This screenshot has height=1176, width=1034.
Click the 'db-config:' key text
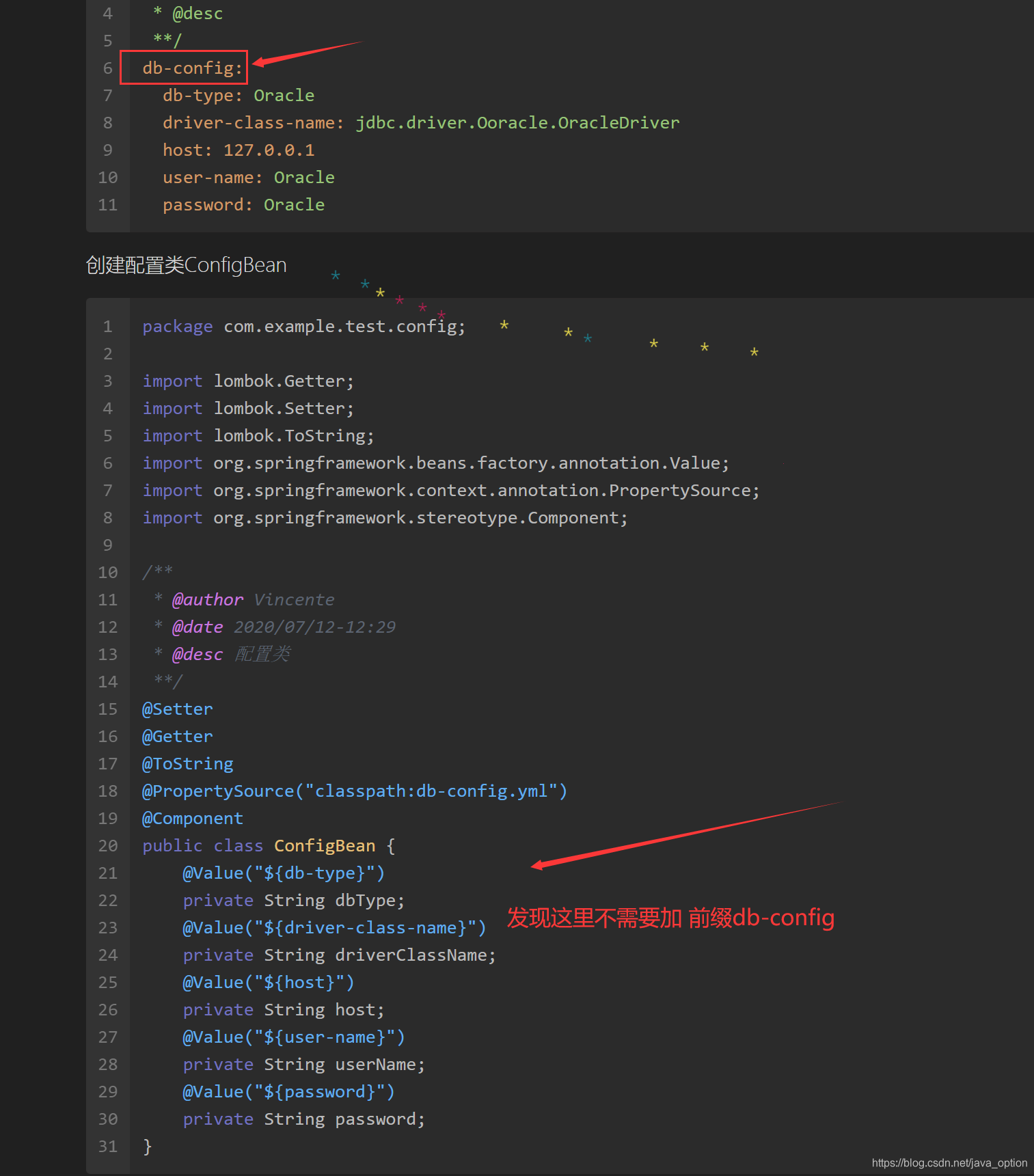pyautogui.click(x=193, y=68)
